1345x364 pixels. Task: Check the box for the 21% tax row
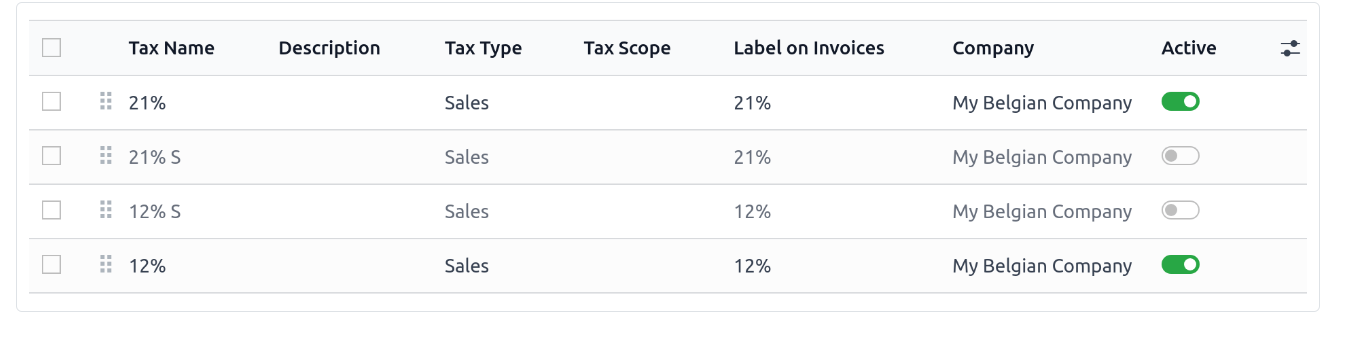pos(52,102)
